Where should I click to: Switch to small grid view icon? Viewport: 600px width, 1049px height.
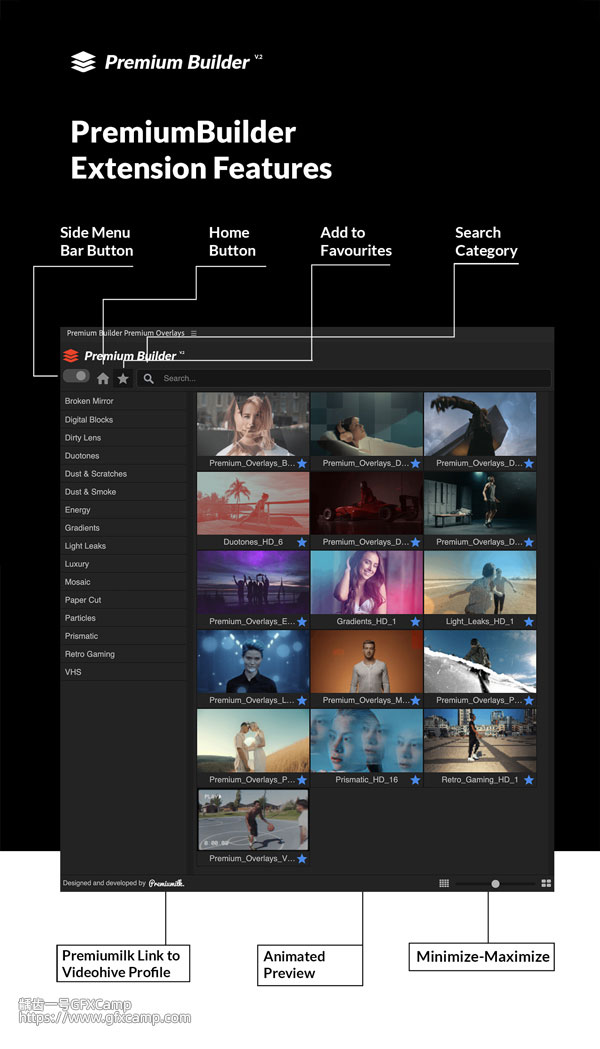444,884
